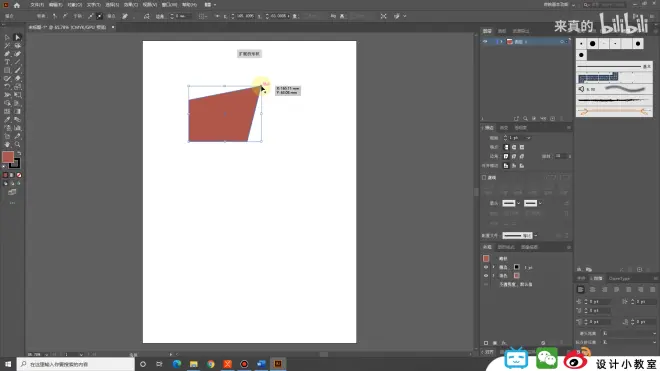Click the Fill color swatch in toolbar

(x=8, y=157)
